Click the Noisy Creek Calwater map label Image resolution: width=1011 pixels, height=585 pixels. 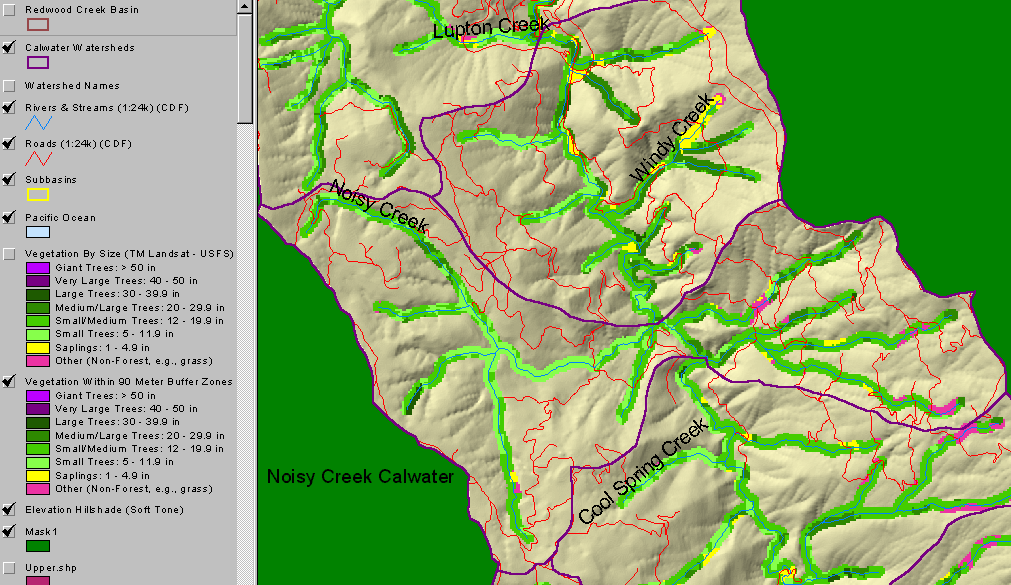(x=360, y=477)
